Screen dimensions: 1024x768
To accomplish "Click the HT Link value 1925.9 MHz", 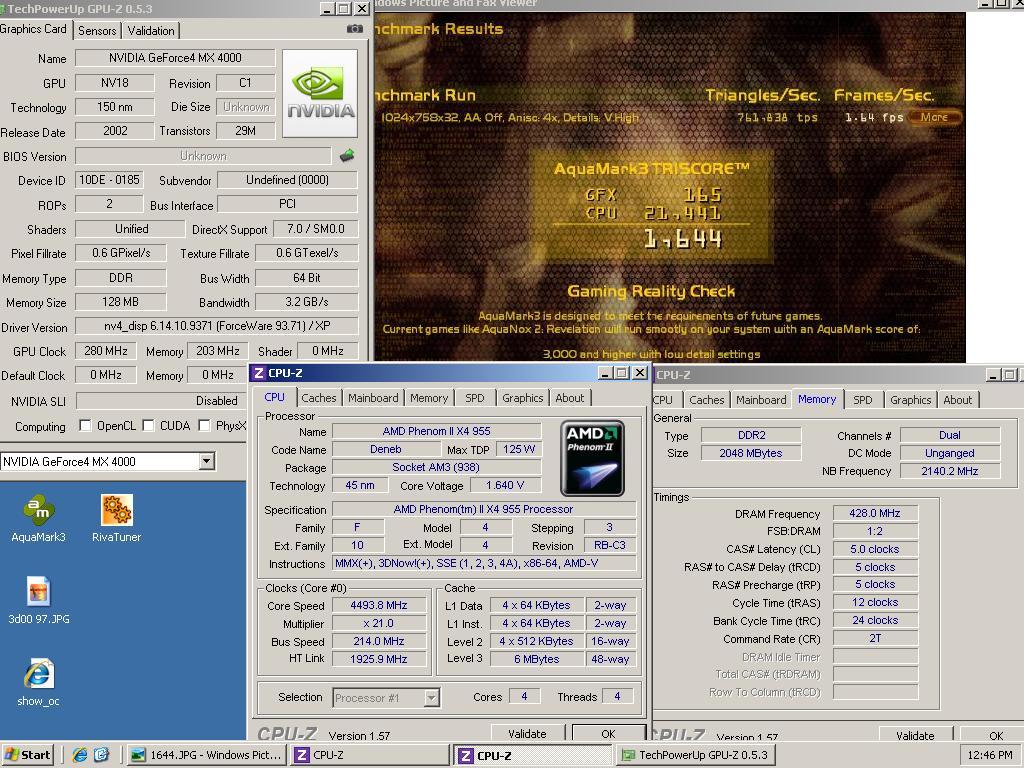I will (379, 659).
